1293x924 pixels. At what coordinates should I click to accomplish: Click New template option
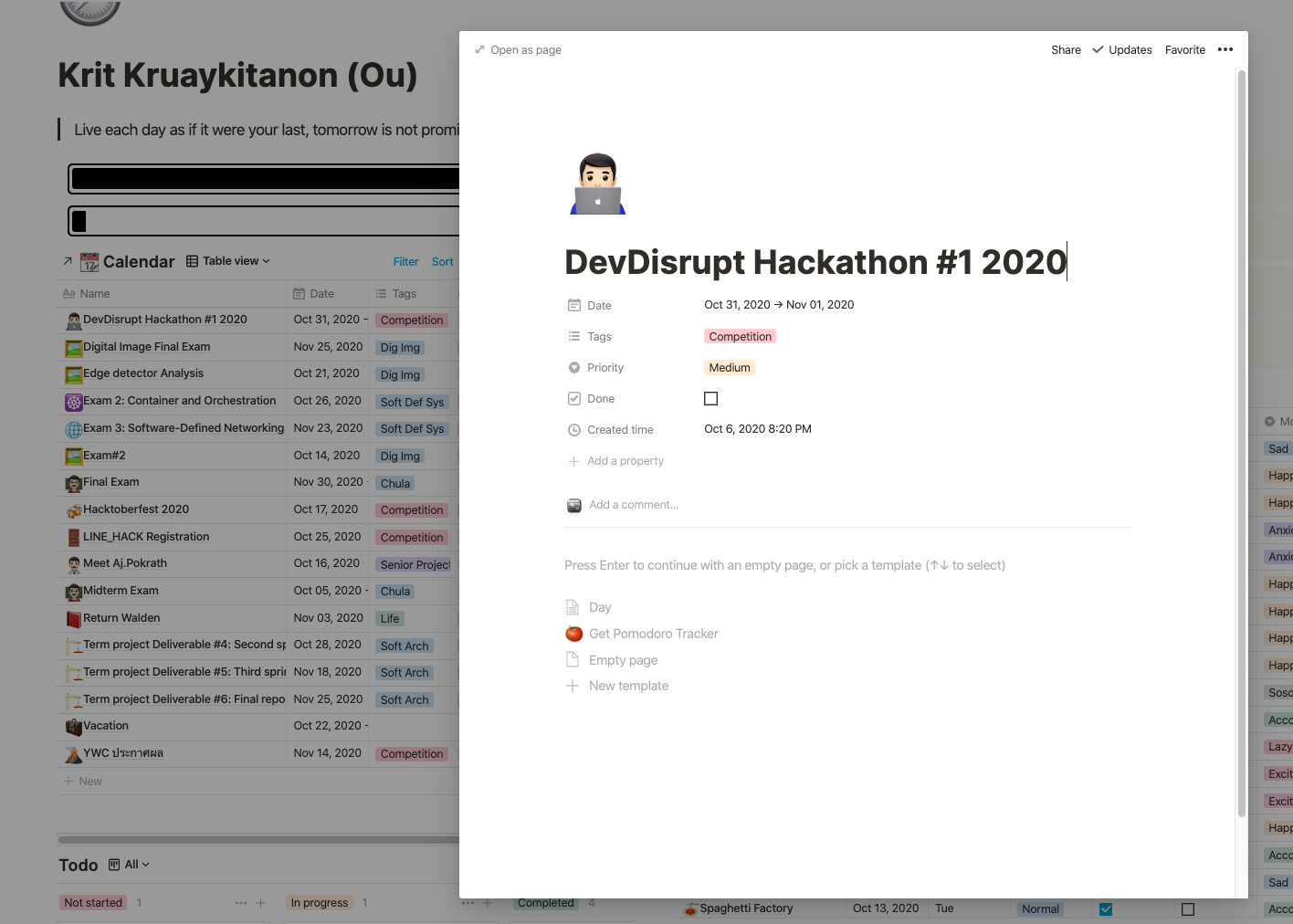coord(629,686)
